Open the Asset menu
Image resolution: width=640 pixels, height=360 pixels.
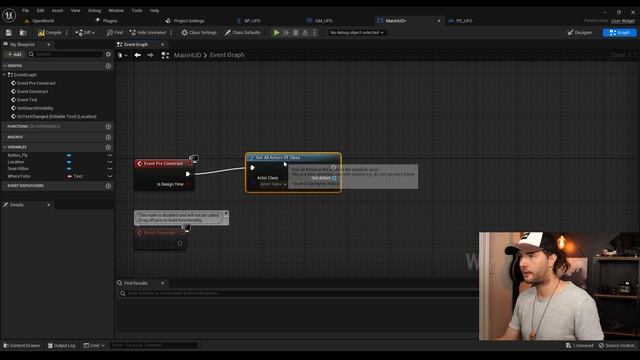[58, 11]
